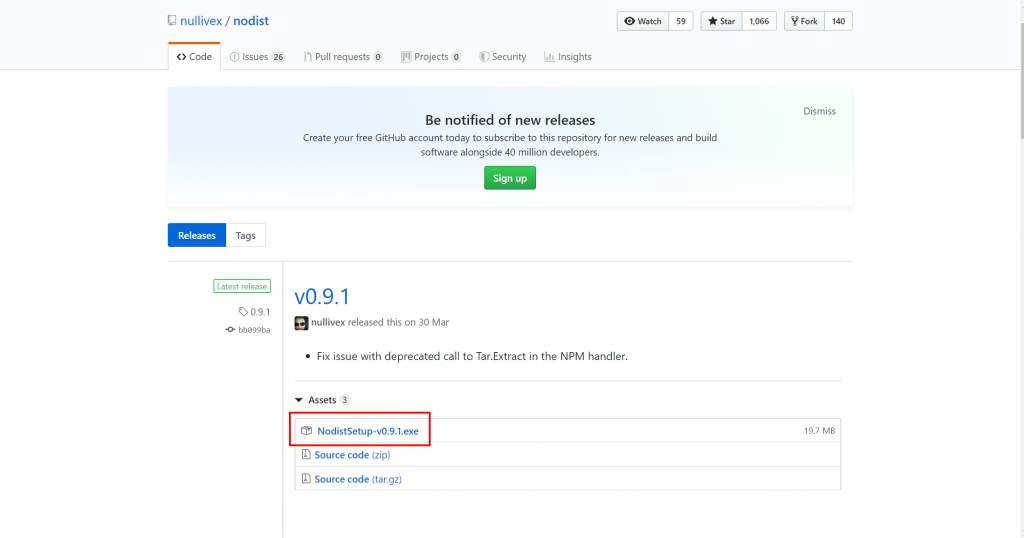Click the Star button

(722, 21)
